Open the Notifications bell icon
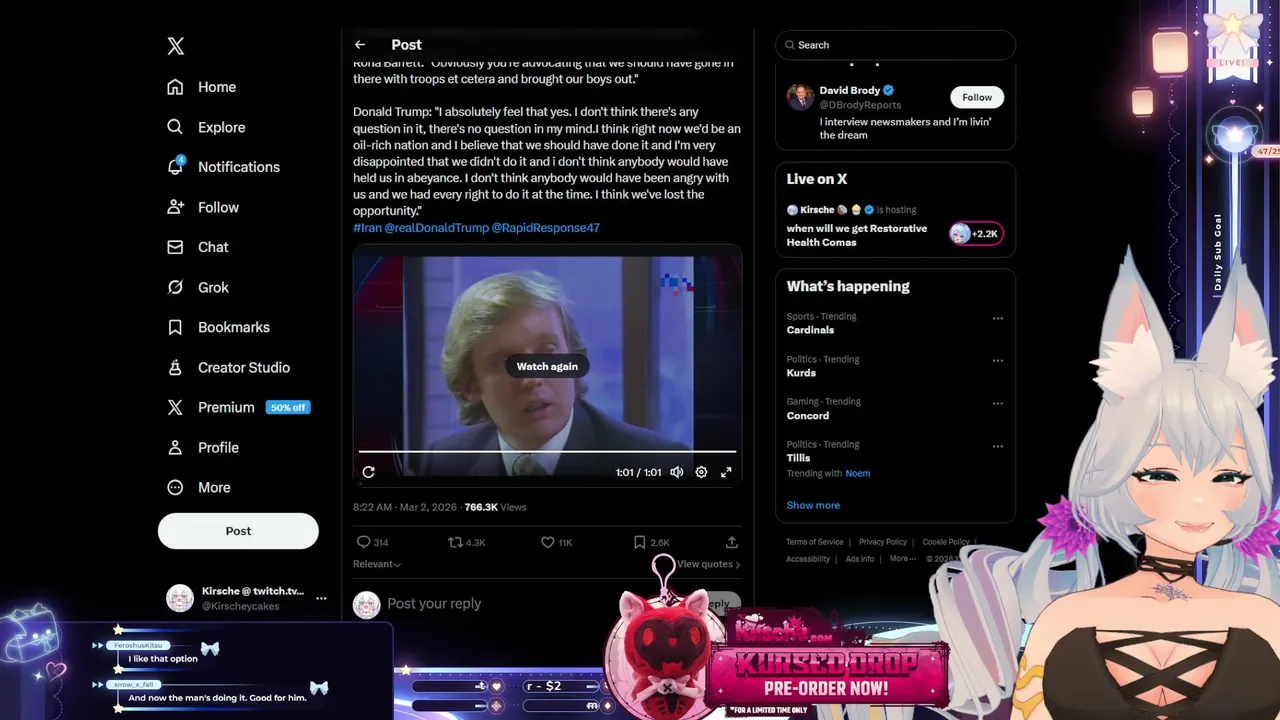1280x720 pixels. coord(175,167)
